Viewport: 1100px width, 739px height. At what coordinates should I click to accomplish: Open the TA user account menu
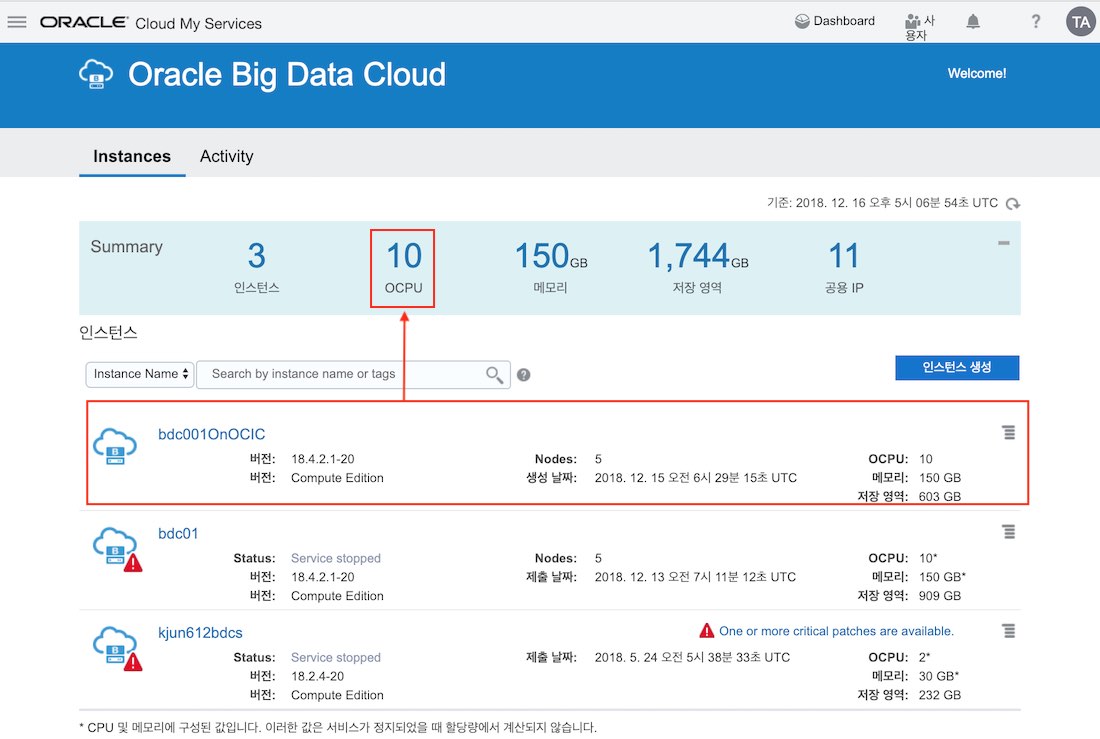point(1080,21)
